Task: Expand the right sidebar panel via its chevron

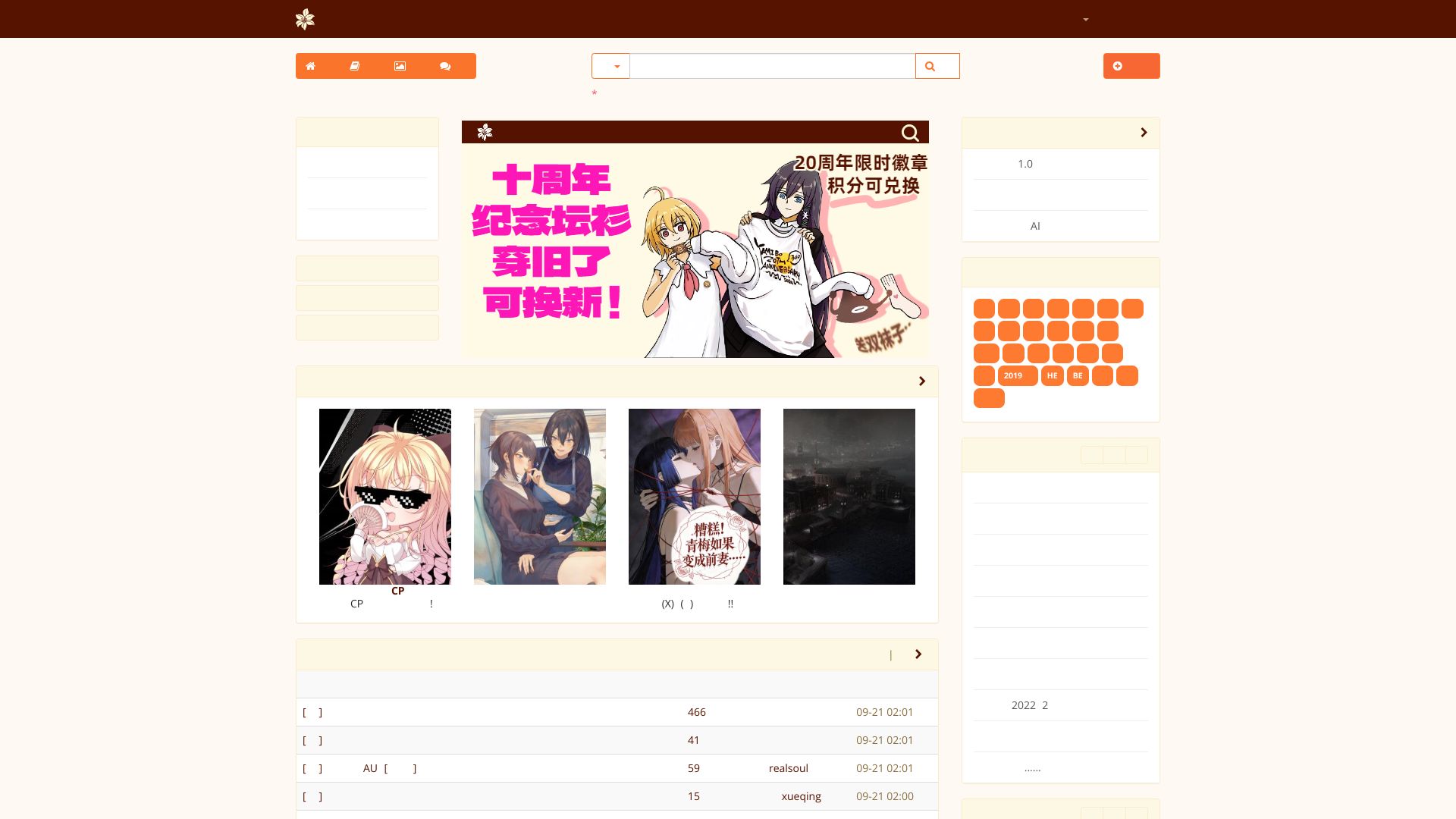Action: point(1144,133)
